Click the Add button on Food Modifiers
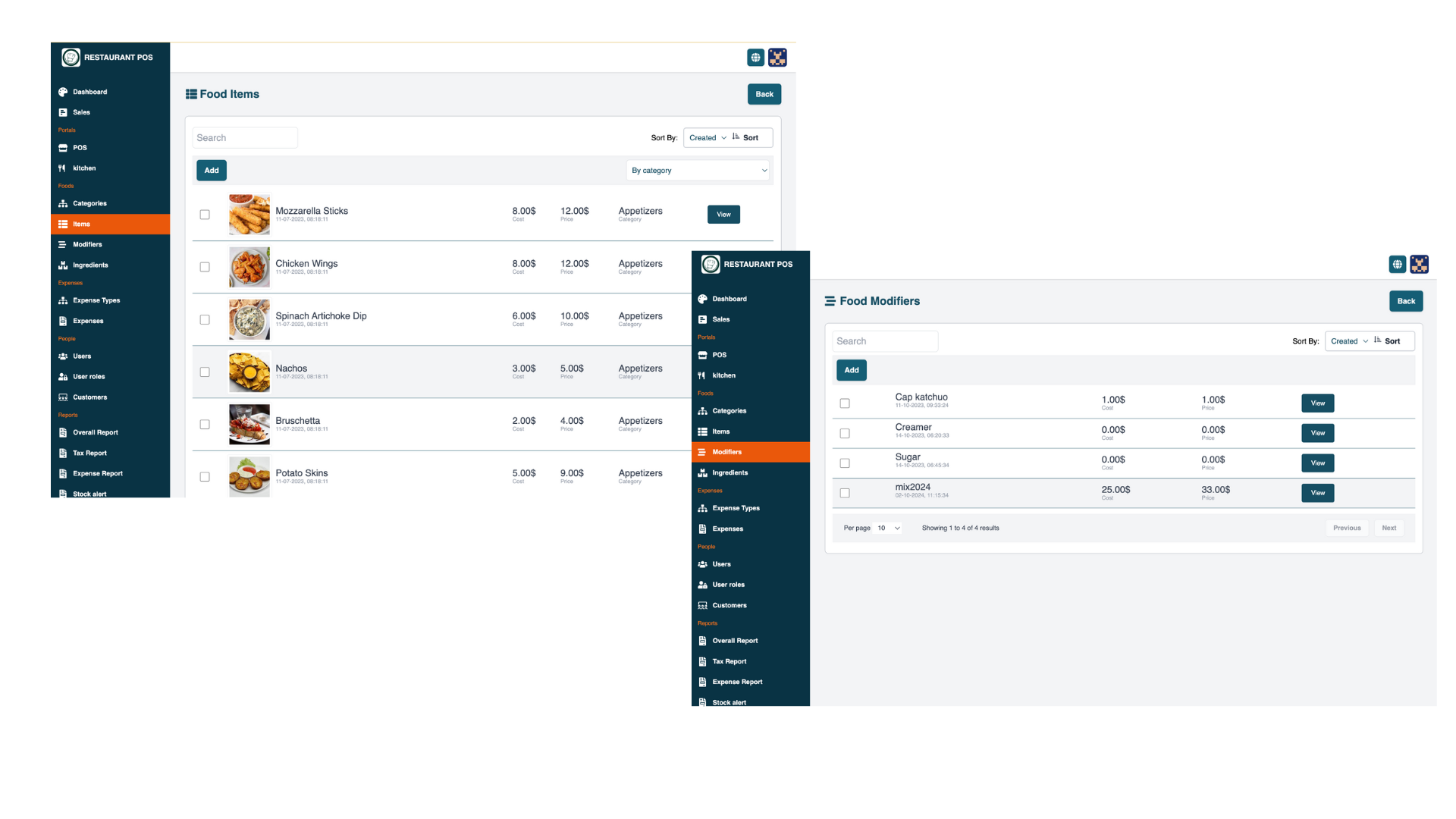Image resolution: width=1456 pixels, height=819 pixels. pyautogui.click(x=851, y=370)
